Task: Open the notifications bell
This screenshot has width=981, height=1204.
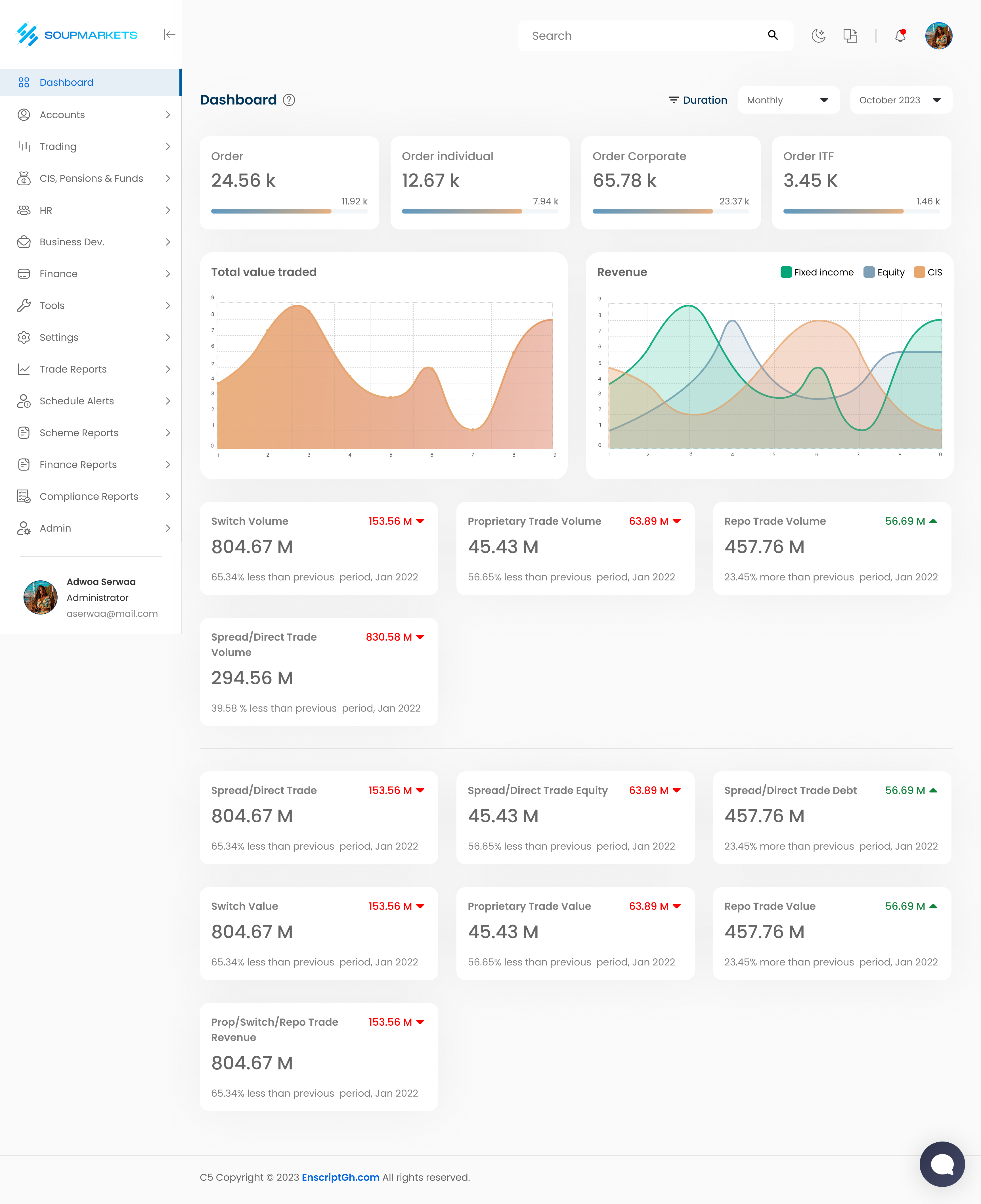Action: pos(900,35)
